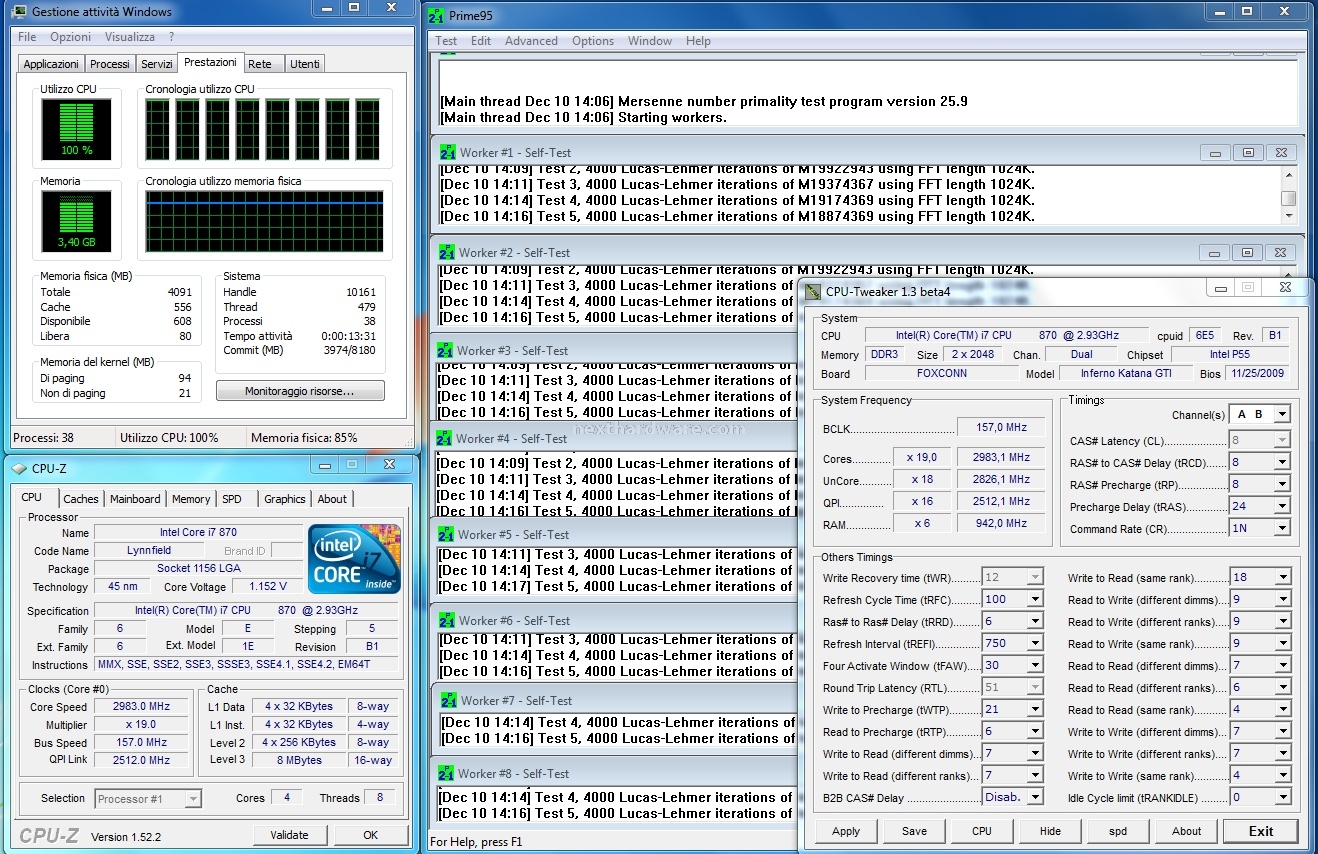Click the CPU button in CPU-Tweaker
1318x854 pixels.
(982, 831)
